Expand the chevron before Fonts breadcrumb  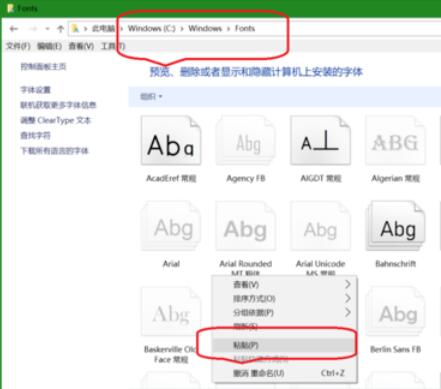pyautogui.click(x=229, y=29)
